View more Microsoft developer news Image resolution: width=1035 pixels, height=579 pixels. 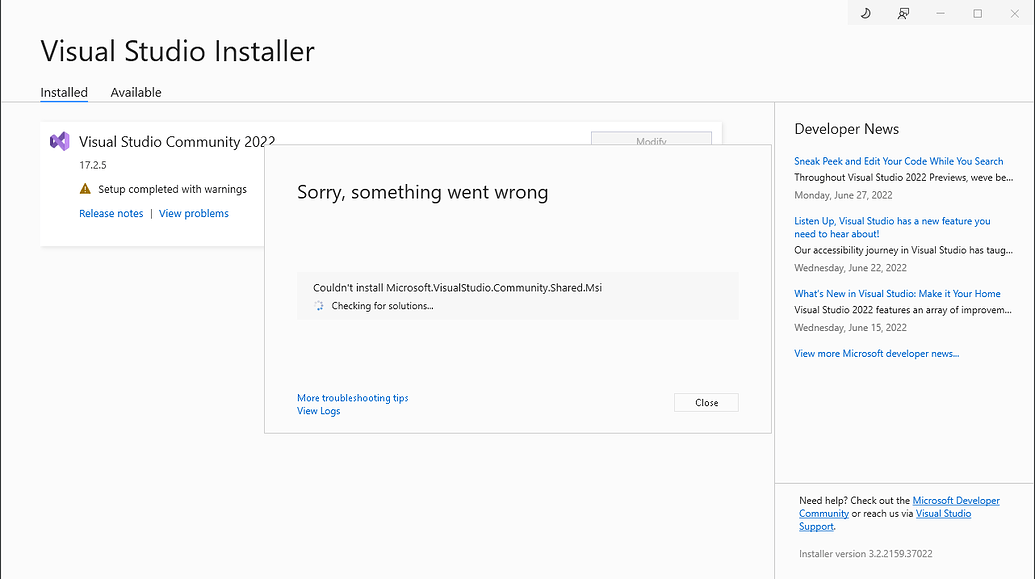coord(876,352)
